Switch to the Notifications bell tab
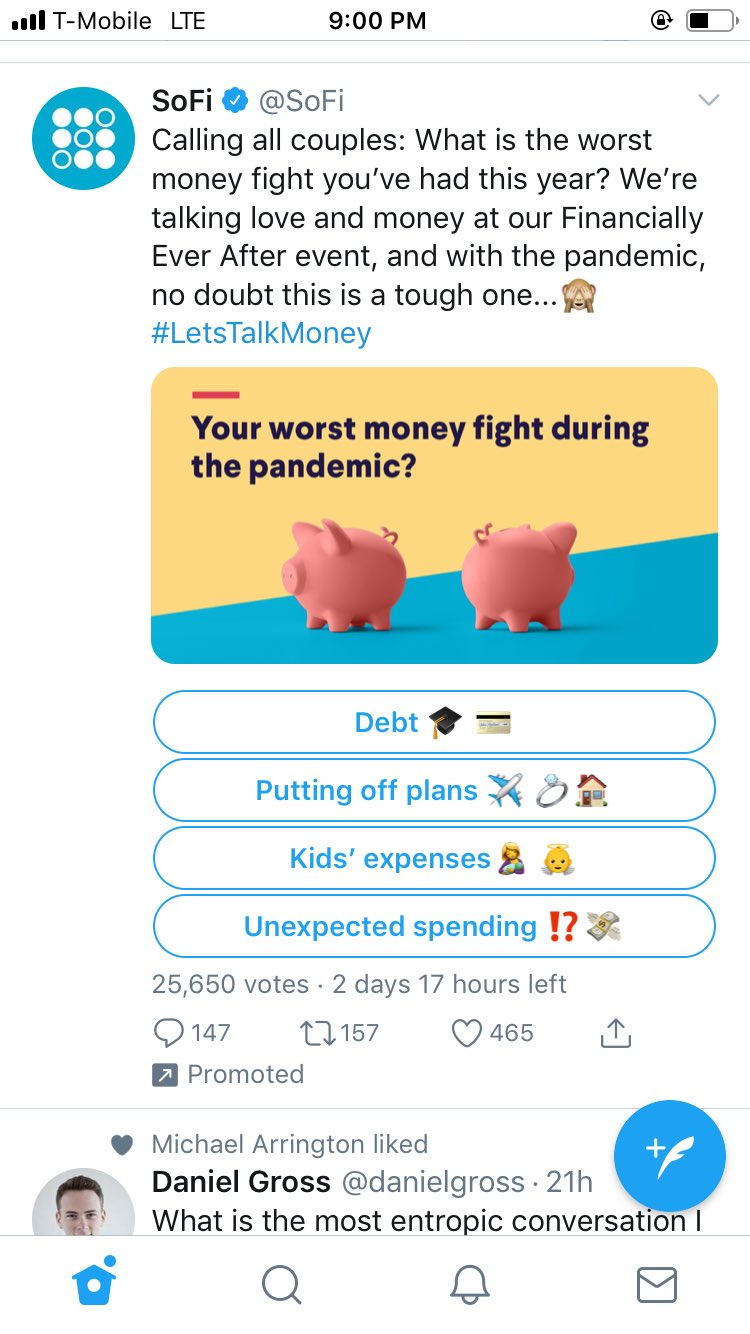 469,1285
